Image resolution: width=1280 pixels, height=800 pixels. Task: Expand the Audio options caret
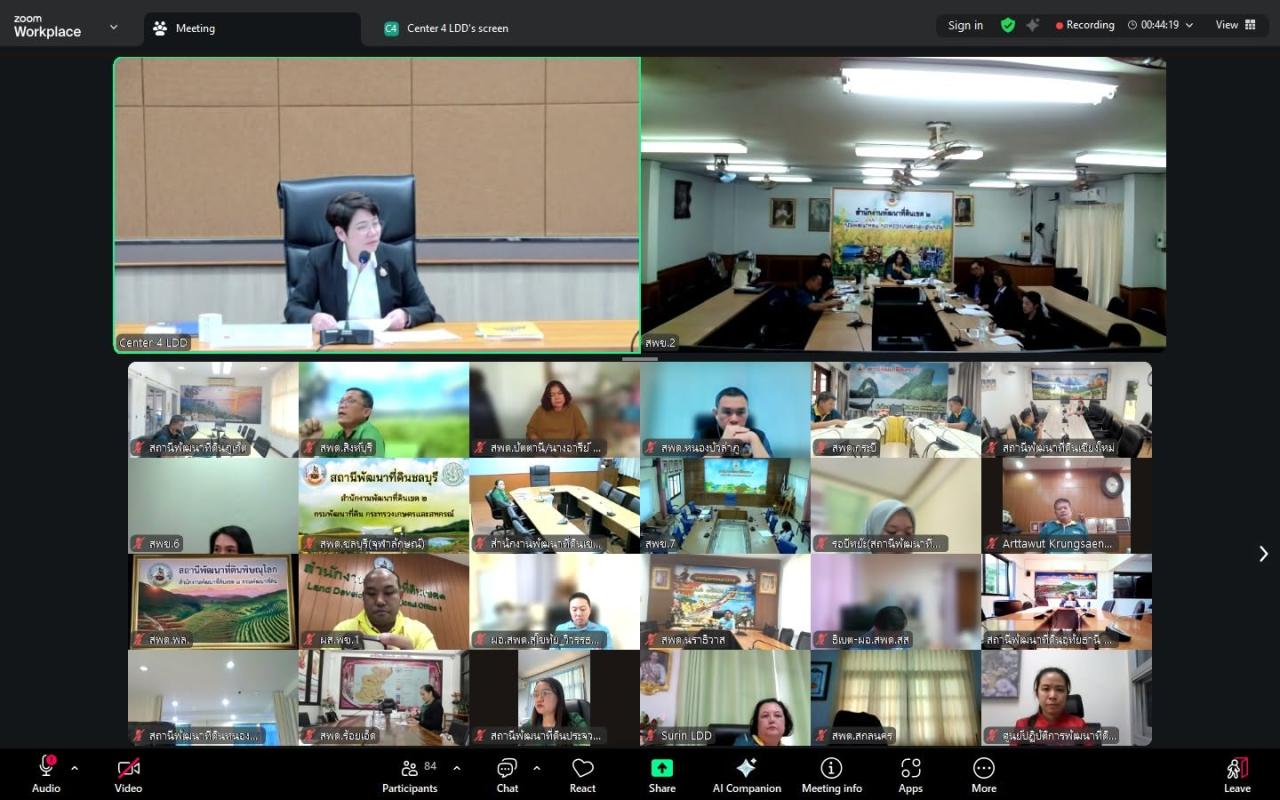pos(74,768)
